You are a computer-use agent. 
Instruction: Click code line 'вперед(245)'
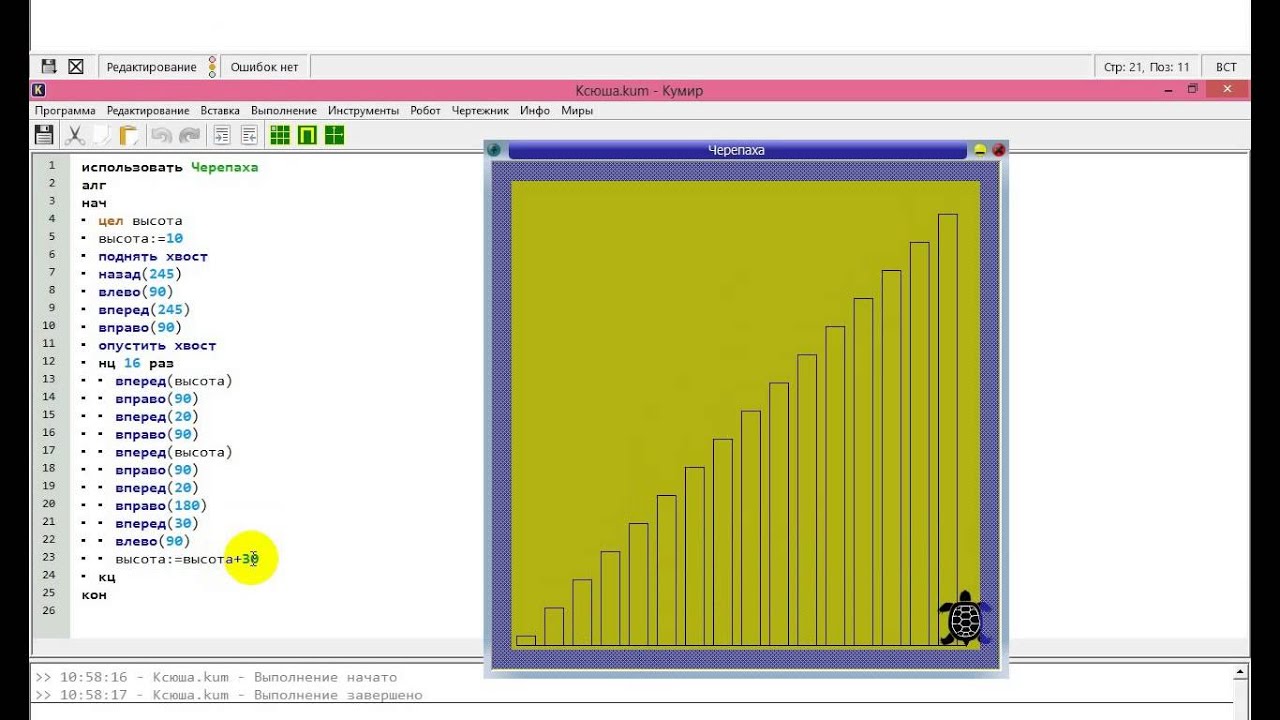pos(144,310)
